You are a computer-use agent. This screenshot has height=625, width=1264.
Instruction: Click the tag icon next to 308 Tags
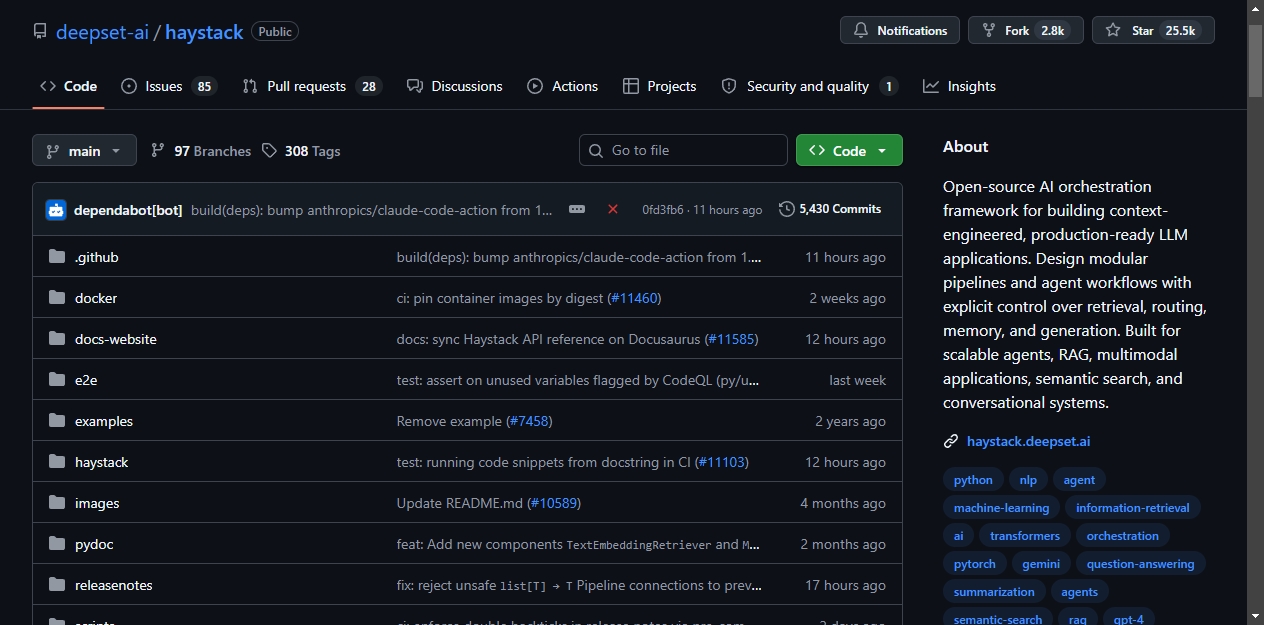point(269,151)
